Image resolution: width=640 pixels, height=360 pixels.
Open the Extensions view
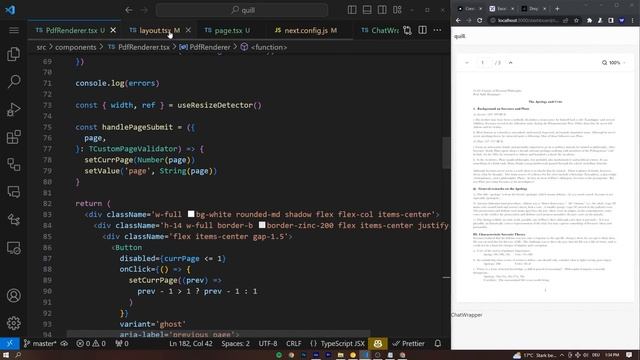13,137
